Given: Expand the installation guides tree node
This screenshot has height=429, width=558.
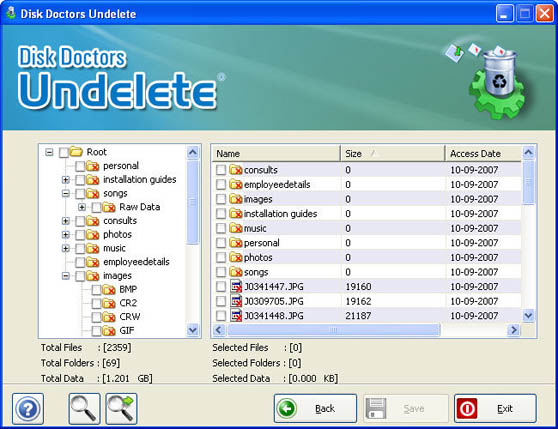Looking at the screenshot, I should coord(65,180).
